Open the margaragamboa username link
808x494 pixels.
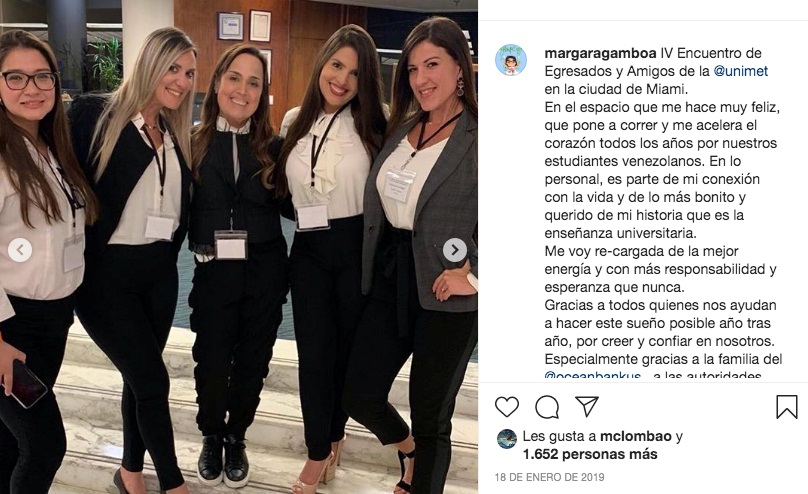[600, 53]
